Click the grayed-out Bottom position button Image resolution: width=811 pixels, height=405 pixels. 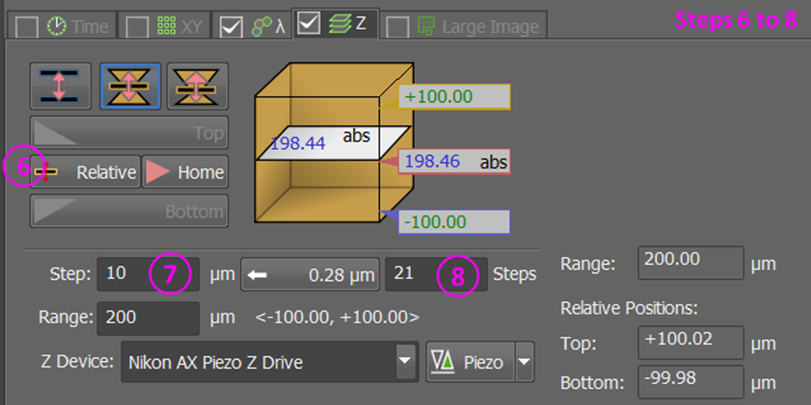(x=128, y=212)
